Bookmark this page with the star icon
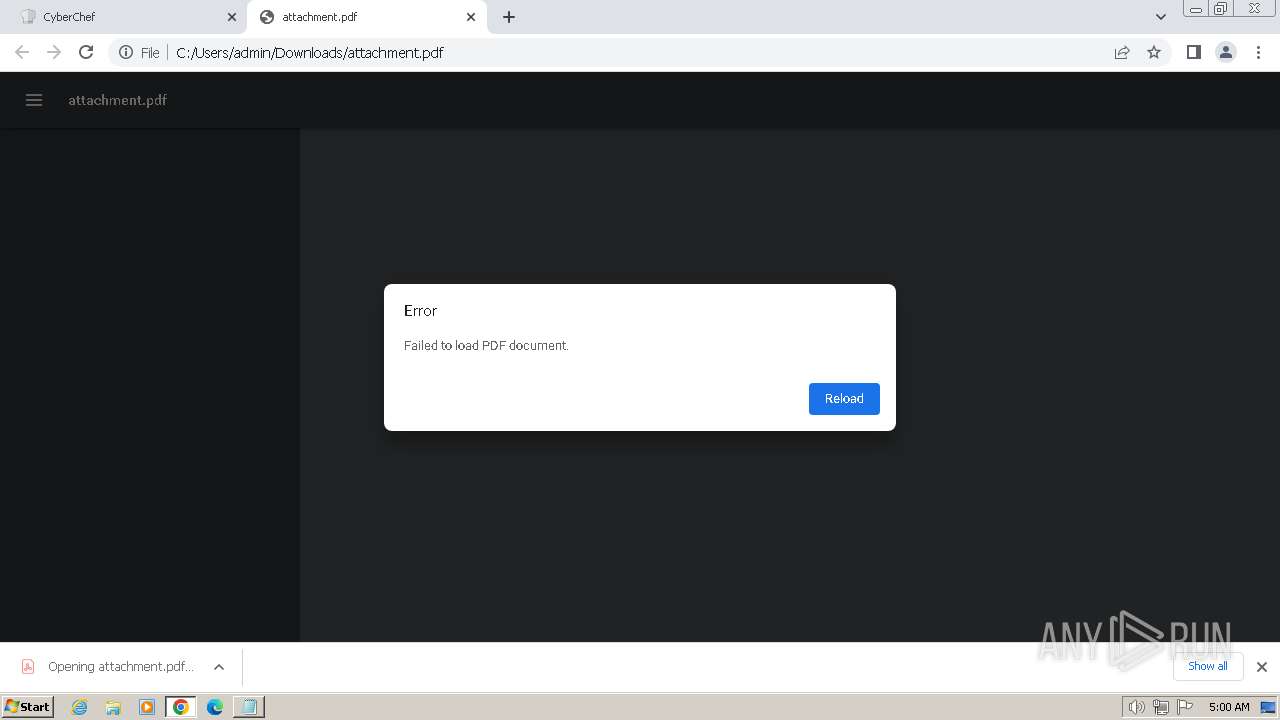This screenshot has width=1280, height=720. tap(1154, 52)
